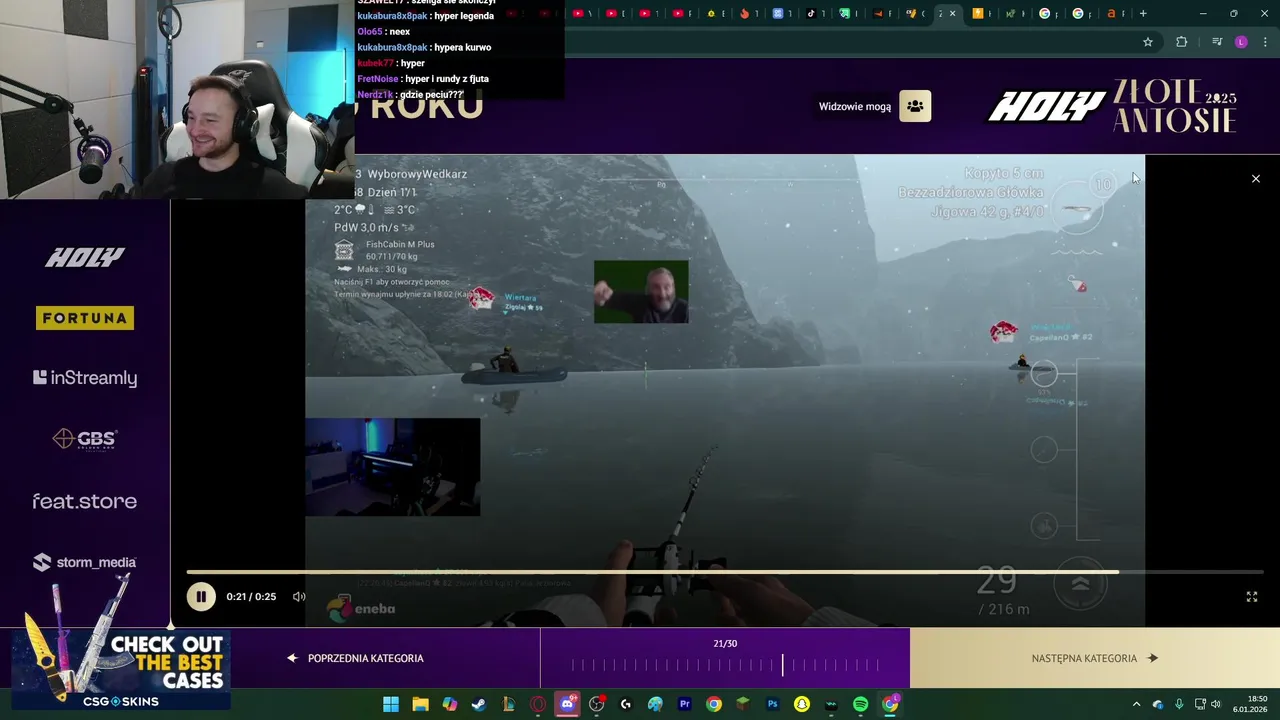Open the Chrome extensions puzzle menu
Viewport: 1280px width, 720px height.
(1182, 42)
